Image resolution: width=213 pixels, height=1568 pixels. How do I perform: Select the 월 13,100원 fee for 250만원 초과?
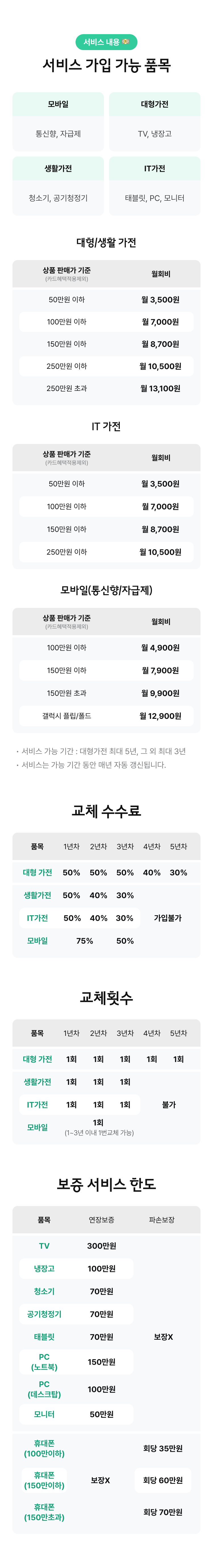click(160, 388)
